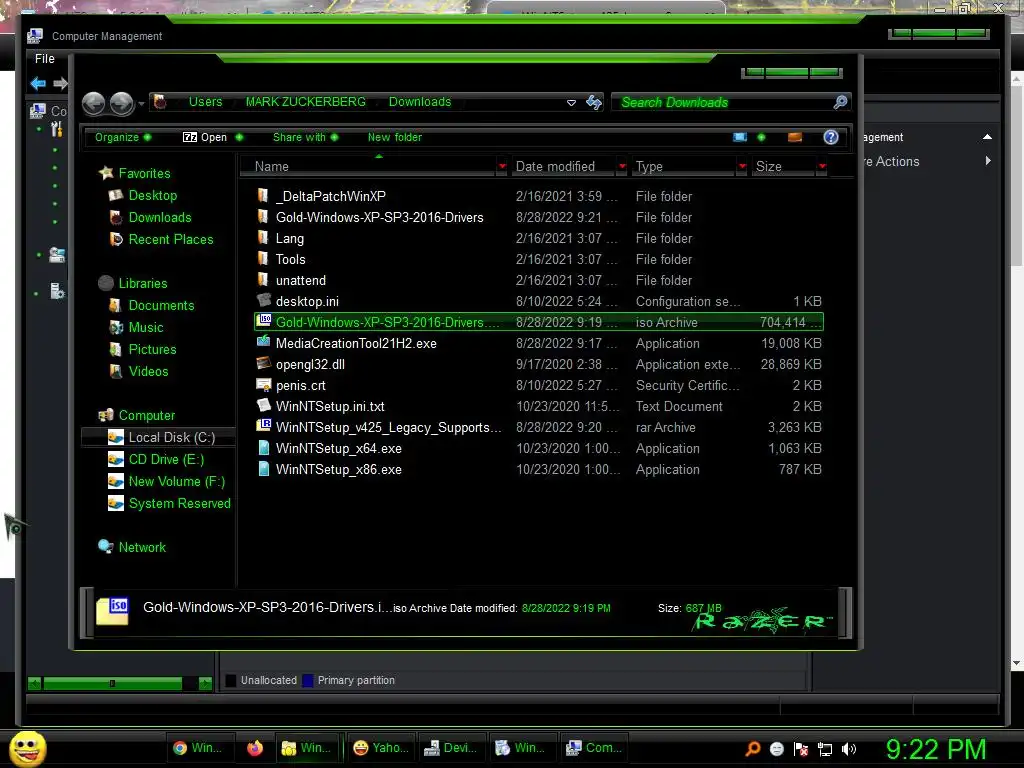Open the File menu in Computer Management
Screen dimensions: 1024x768
tap(44, 59)
